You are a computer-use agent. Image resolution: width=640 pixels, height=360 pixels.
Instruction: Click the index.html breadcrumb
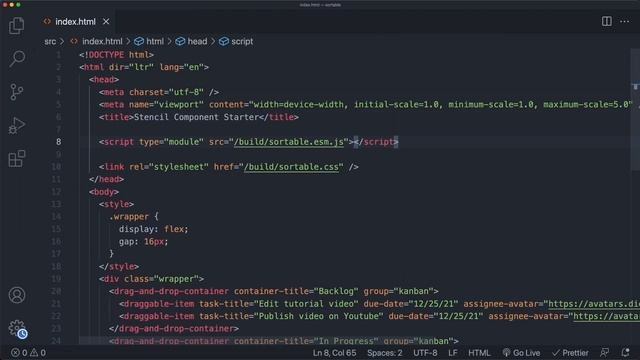(x=102, y=41)
